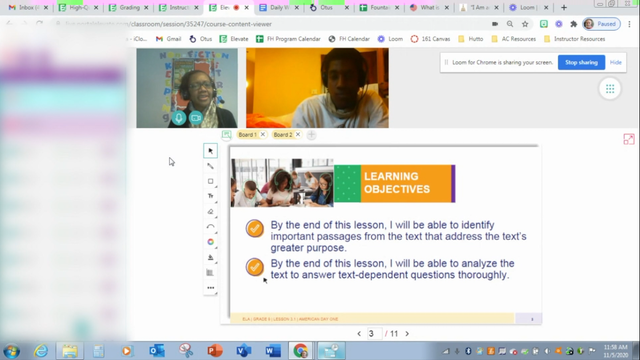Screen dimensions: 640x360
Task: Toggle teacher's microphone button
Action: tap(179, 118)
